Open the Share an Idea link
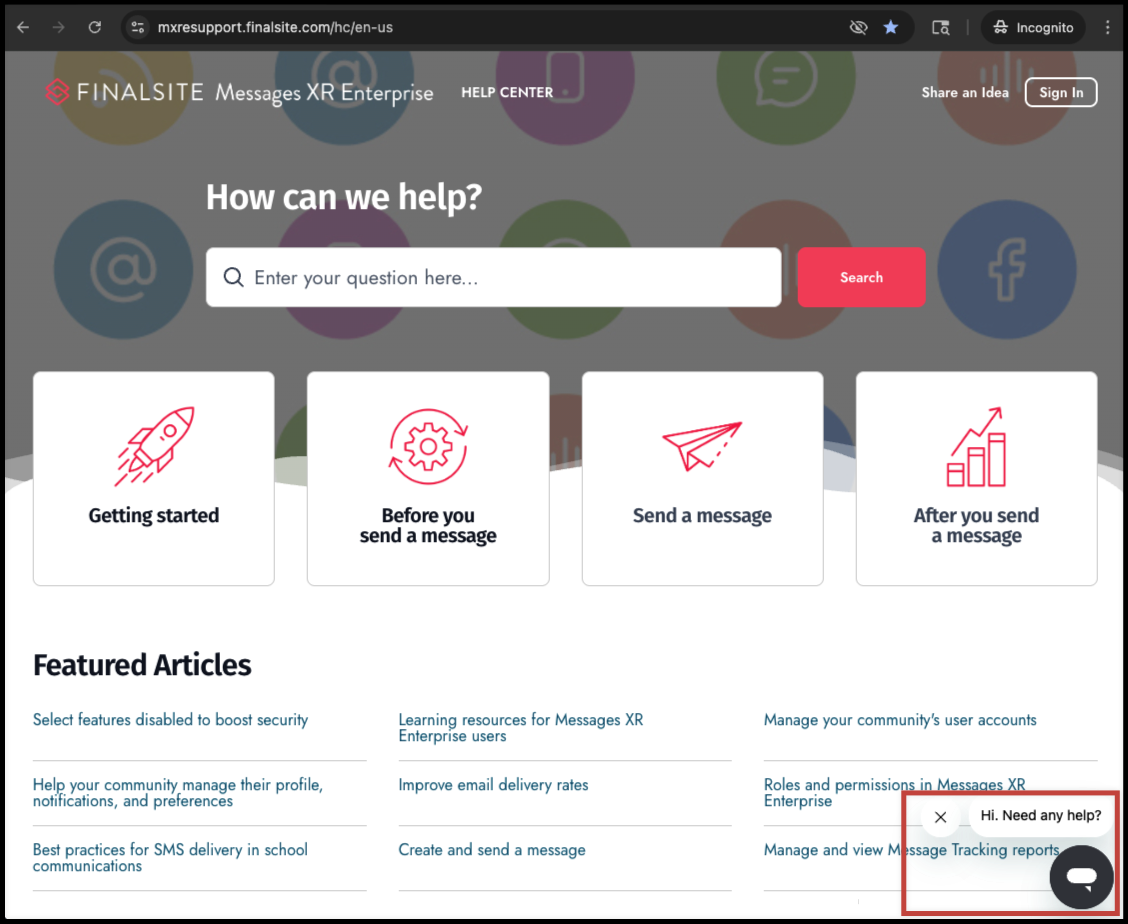1128x924 pixels. [x=965, y=92]
